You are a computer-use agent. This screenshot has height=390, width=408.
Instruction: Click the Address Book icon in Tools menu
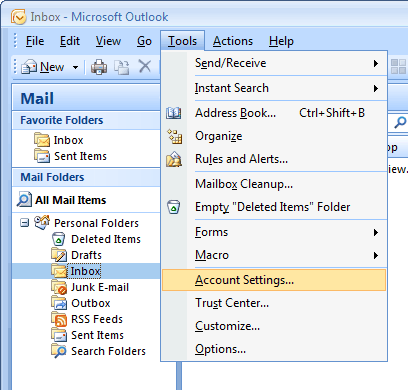tap(174, 113)
